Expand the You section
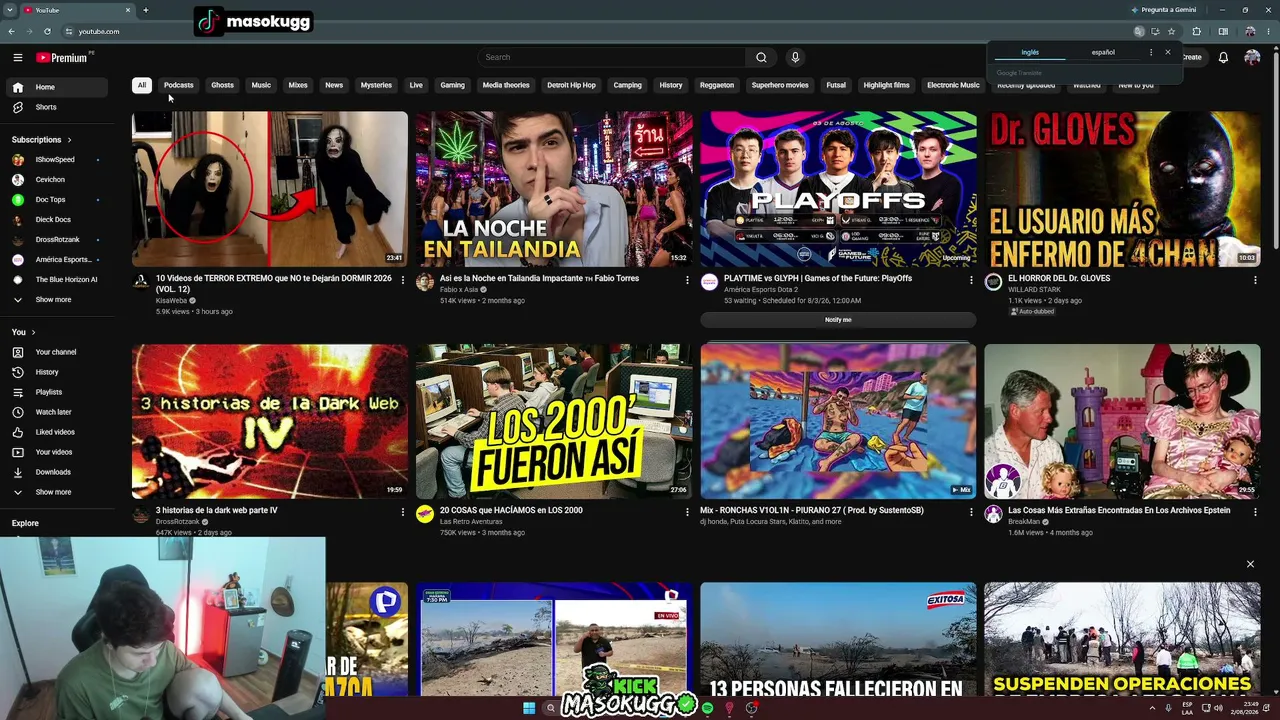The image size is (1280, 720). coord(23,332)
